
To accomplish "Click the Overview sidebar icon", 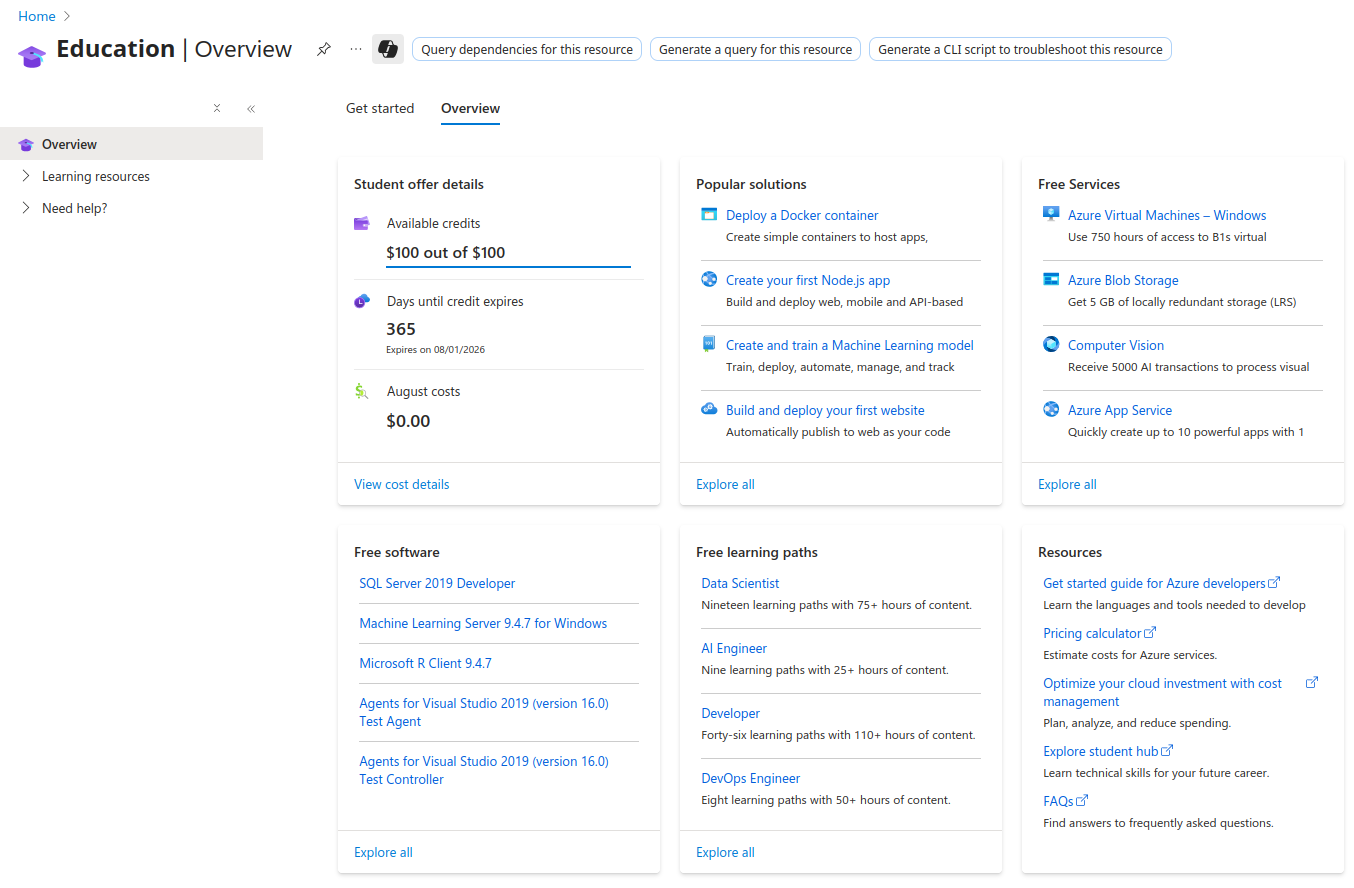I will coord(26,144).
